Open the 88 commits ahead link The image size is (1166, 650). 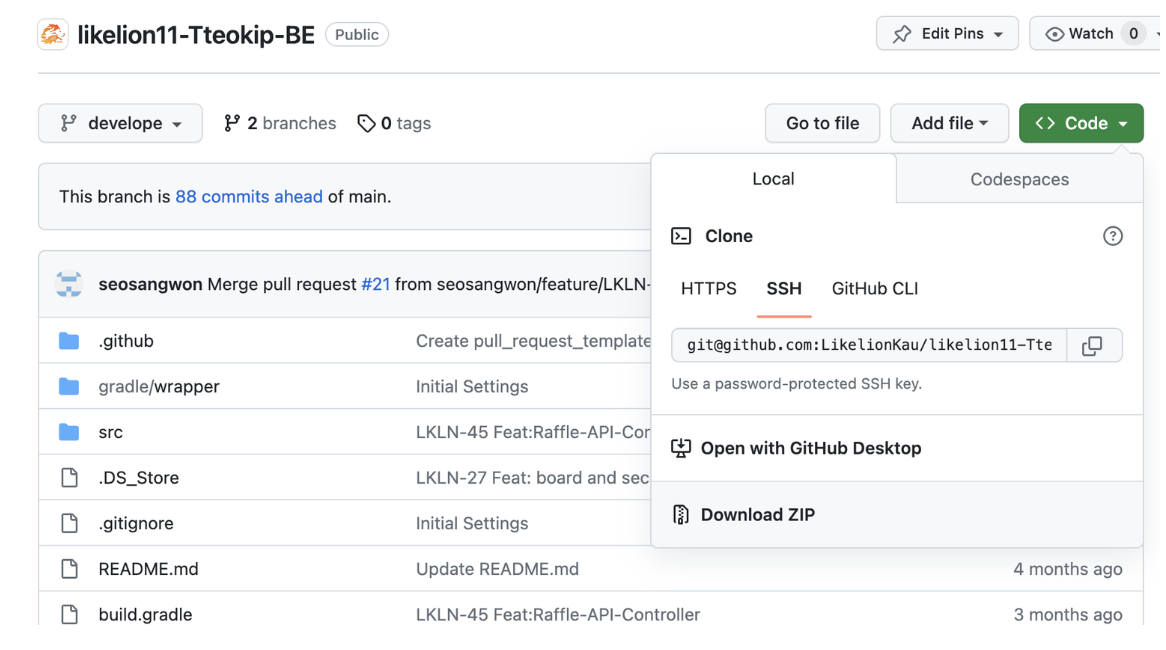pos(249,196)
